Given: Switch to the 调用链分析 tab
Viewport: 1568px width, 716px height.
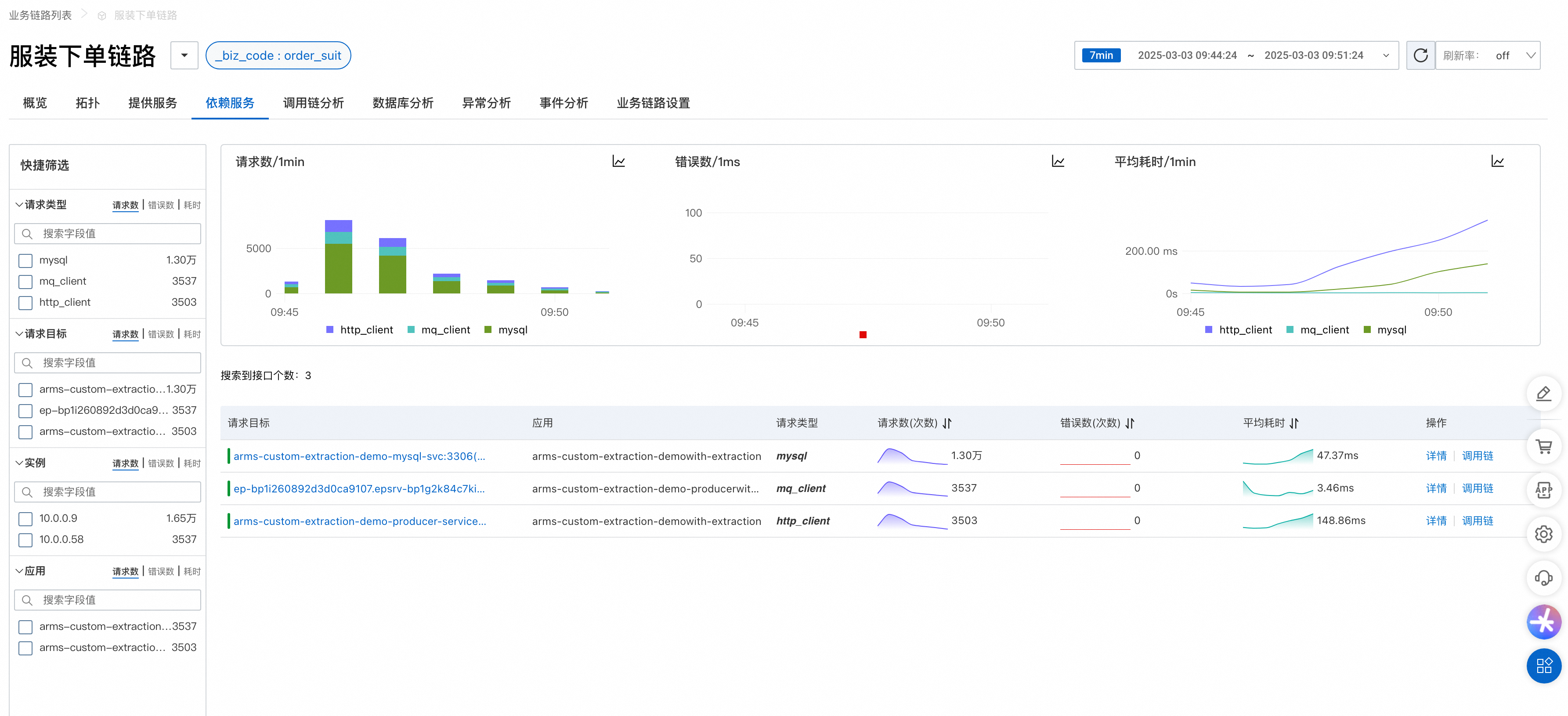Looking at the screenshot, I should tap(314, 103).
